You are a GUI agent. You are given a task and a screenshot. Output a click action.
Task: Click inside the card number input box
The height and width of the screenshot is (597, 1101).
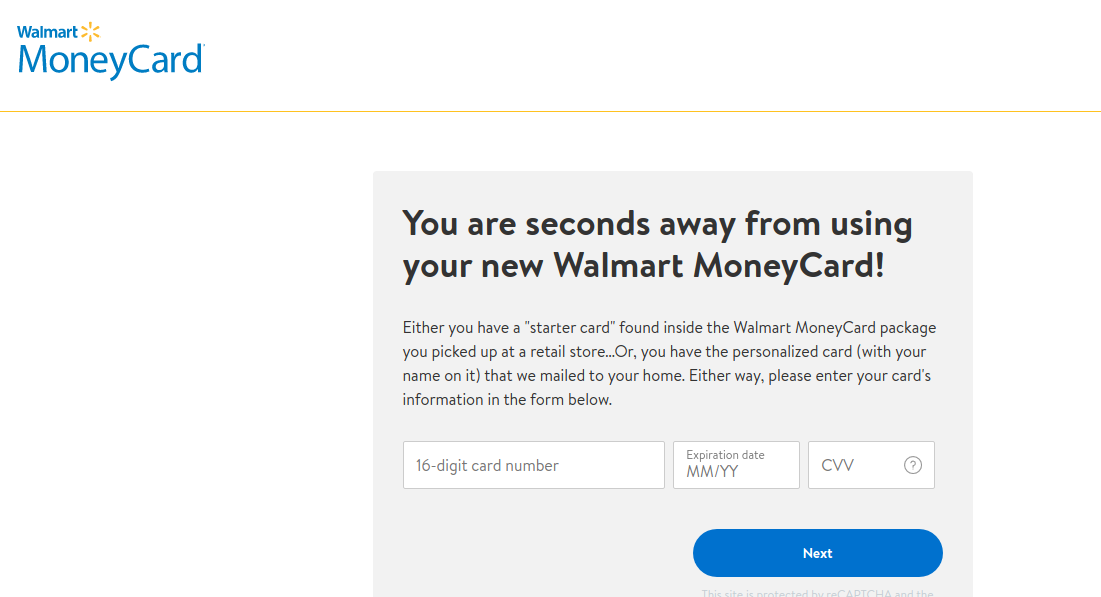pos(533,464)
